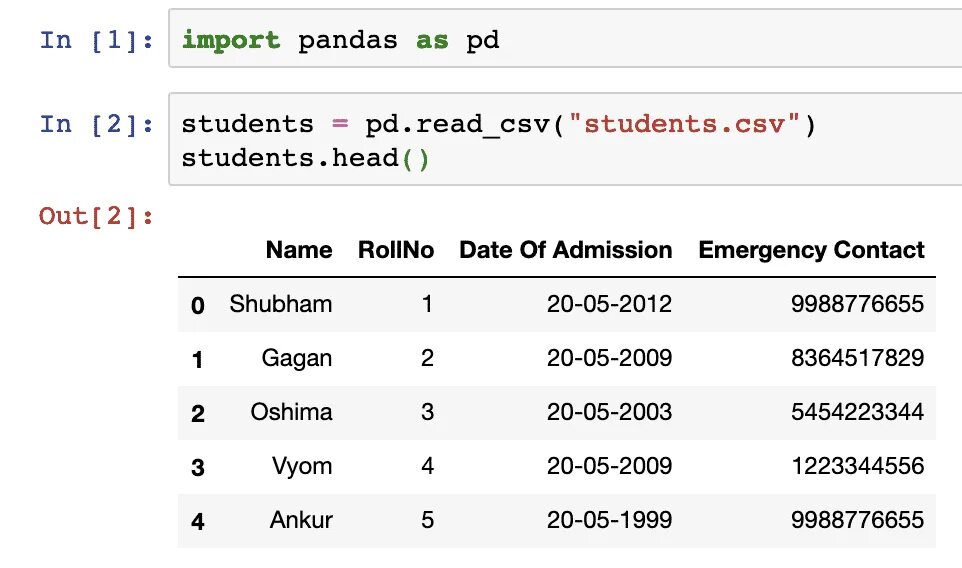Click the Vyom name cell

click(x=302, y=466)
